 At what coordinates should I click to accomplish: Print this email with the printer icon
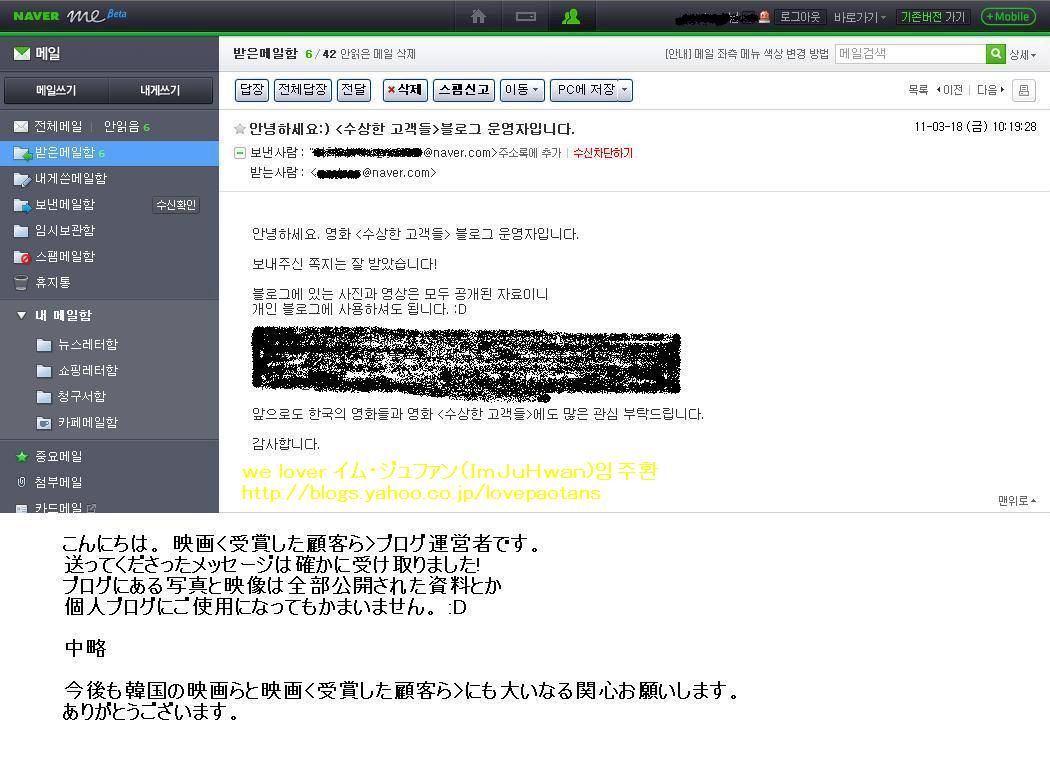coord(1024,90)
